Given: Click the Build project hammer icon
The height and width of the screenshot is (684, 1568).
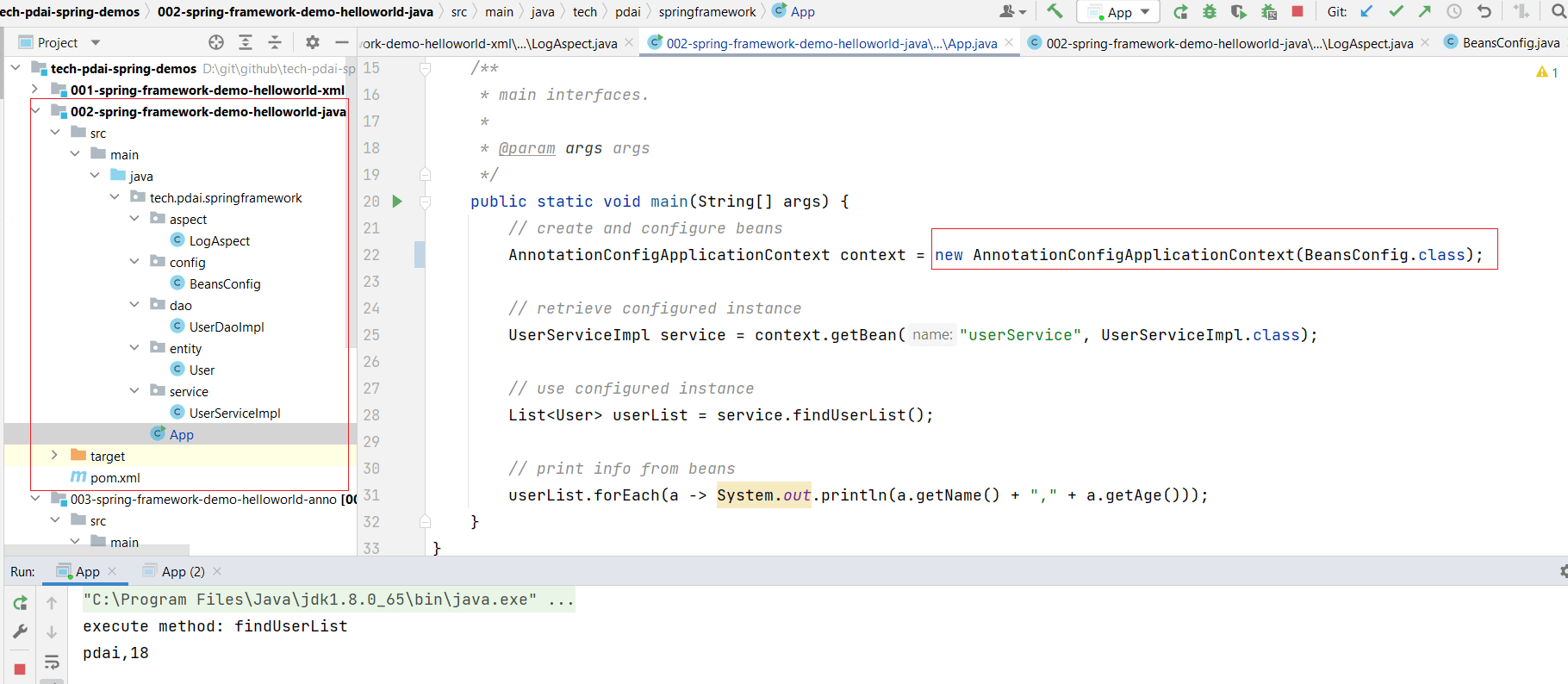Looking at the screenshot, I should pos(1055,11).
